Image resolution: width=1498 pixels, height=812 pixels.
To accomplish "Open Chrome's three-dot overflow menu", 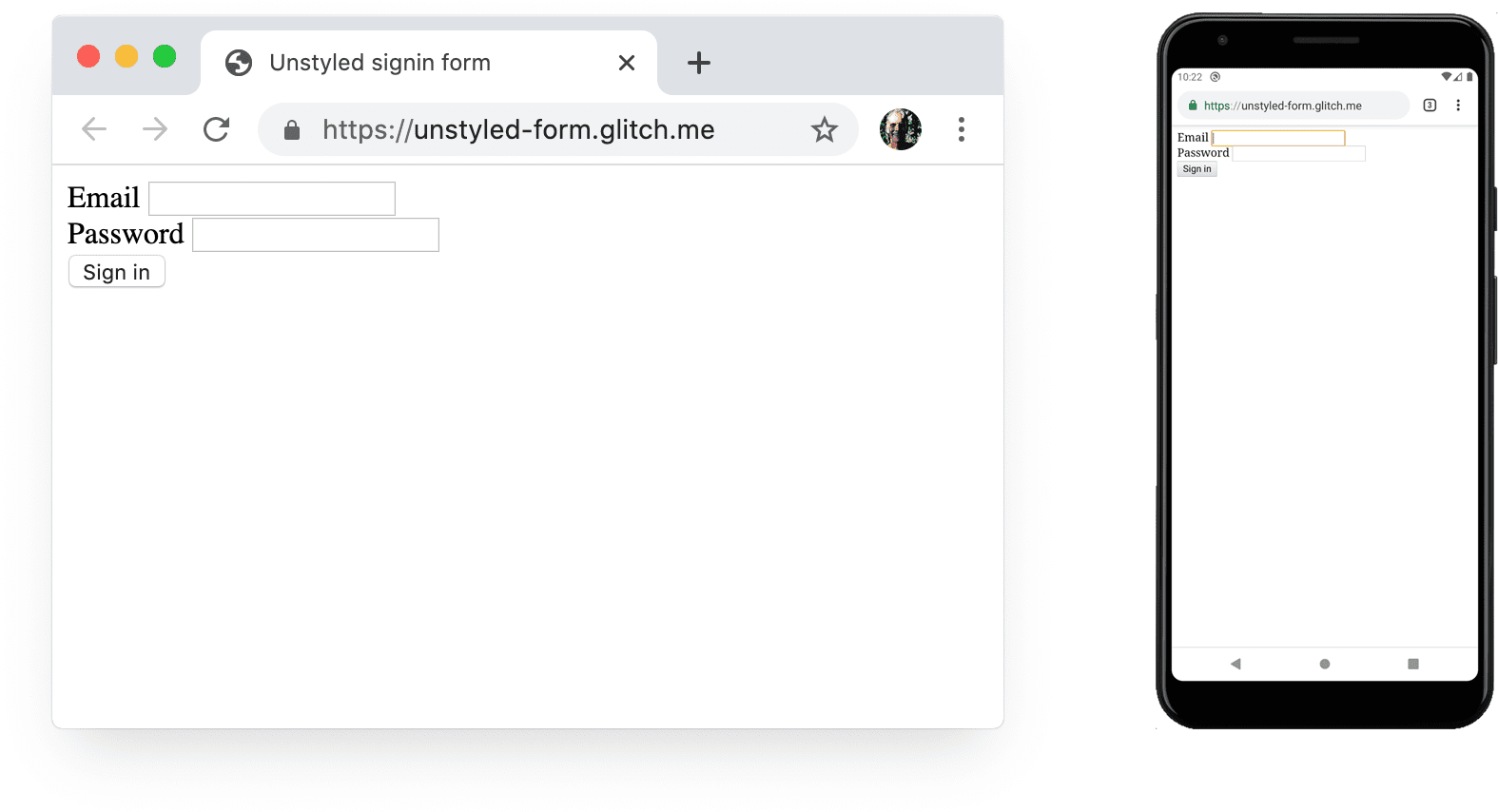I will coord(962,129).
